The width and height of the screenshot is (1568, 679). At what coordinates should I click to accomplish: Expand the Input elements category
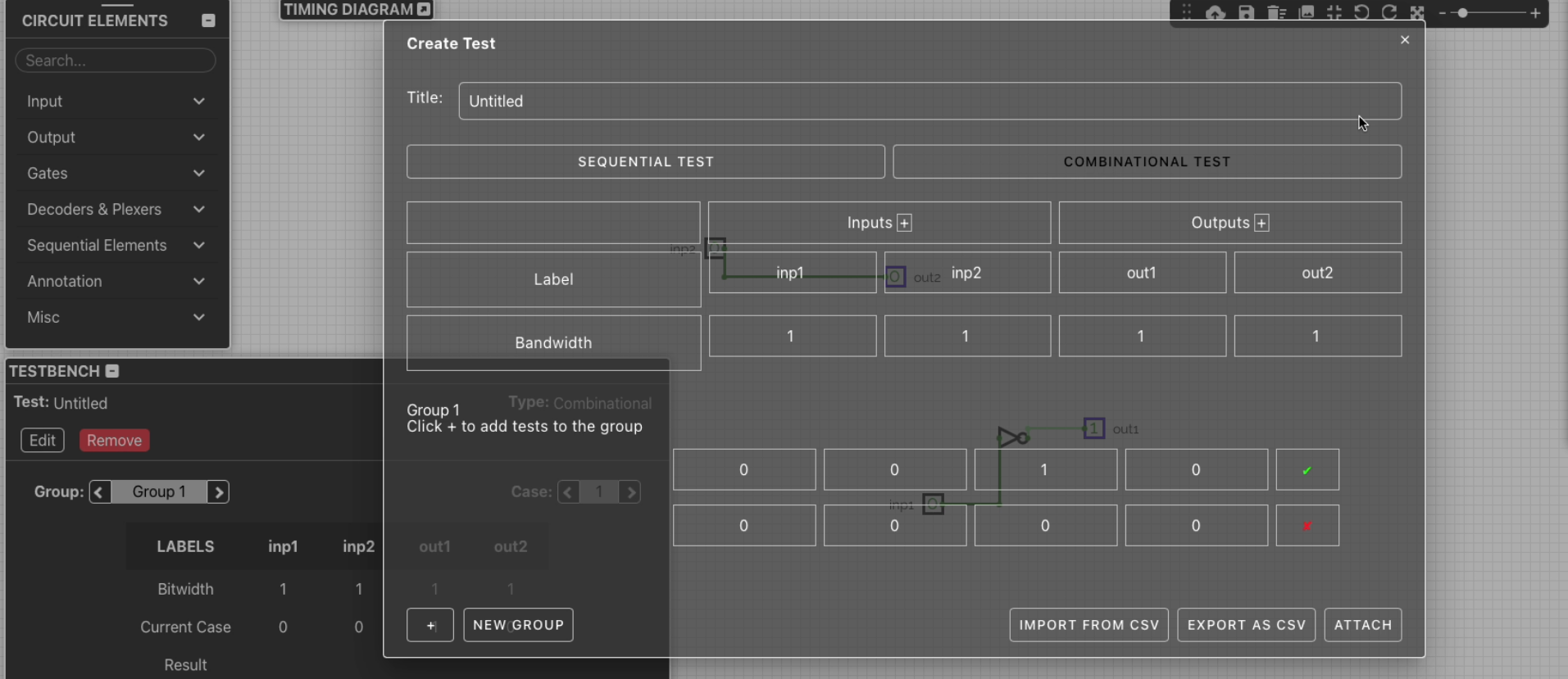pos(116,102)
